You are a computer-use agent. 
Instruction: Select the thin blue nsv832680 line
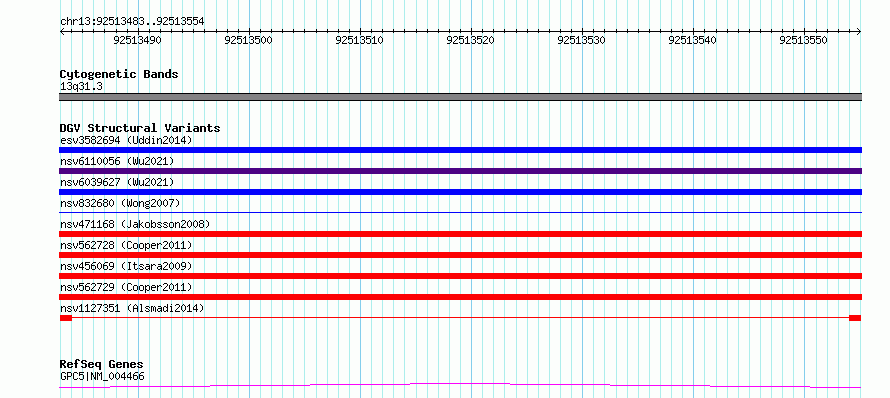[460, 212]
